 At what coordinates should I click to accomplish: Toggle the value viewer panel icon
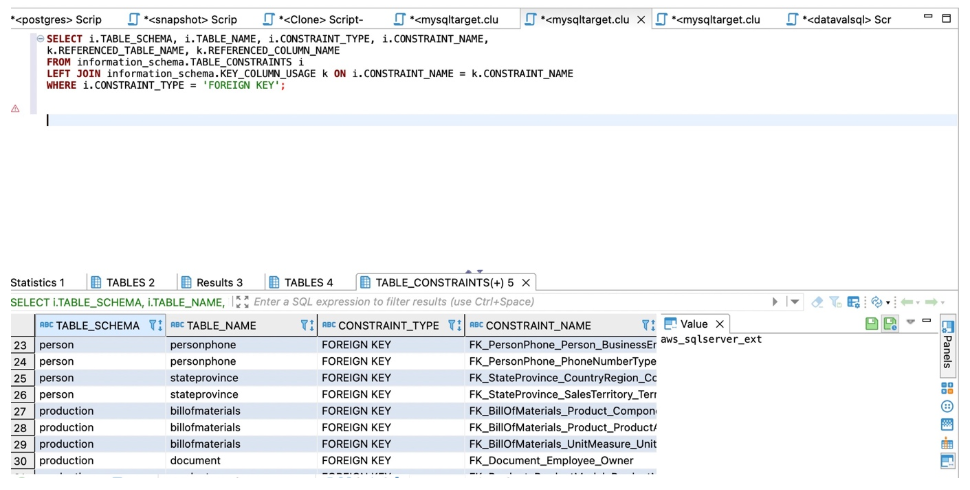(x=947, y=461)
